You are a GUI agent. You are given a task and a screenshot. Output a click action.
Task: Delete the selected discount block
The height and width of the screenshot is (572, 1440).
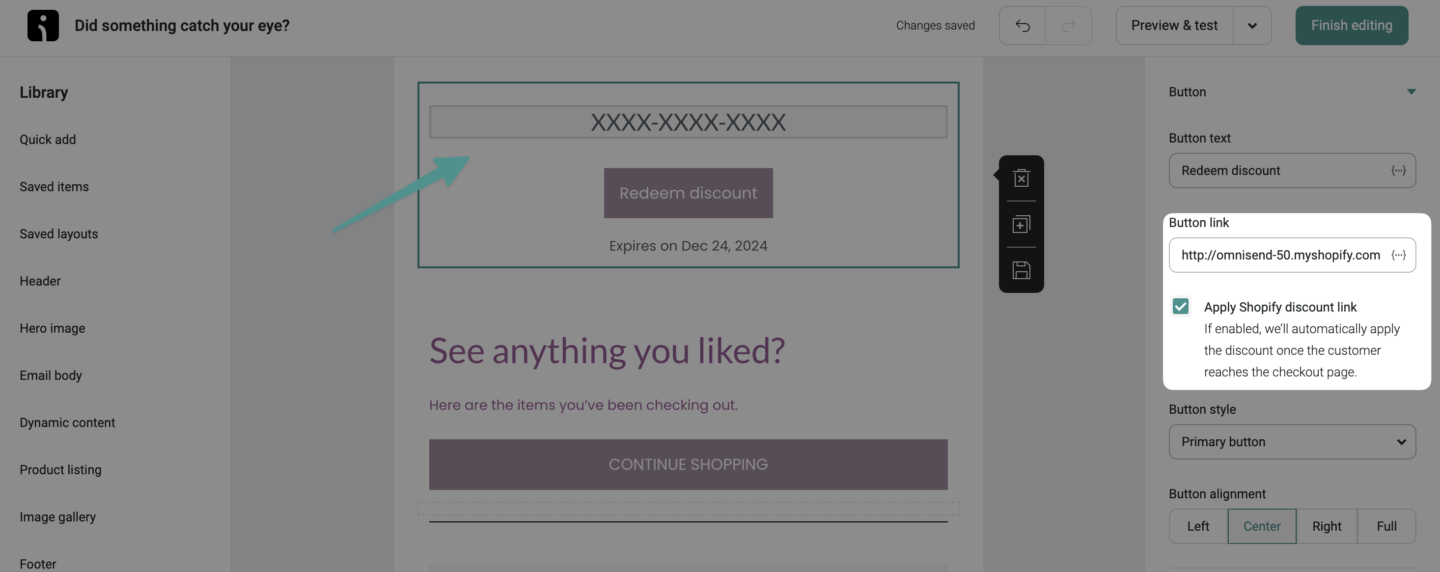point(1021,178)
